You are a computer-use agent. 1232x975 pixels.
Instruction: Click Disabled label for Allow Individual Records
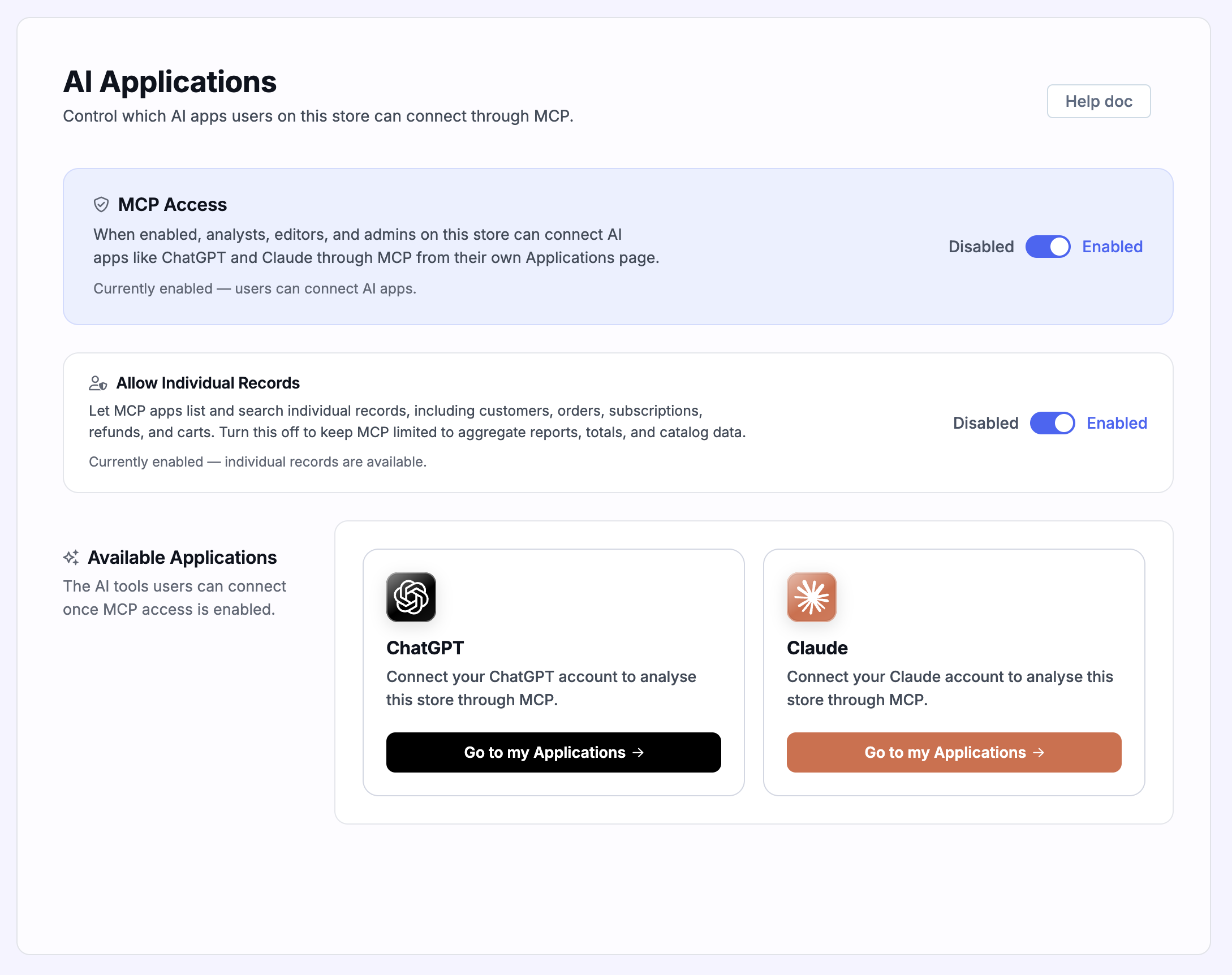pos(985,423)
